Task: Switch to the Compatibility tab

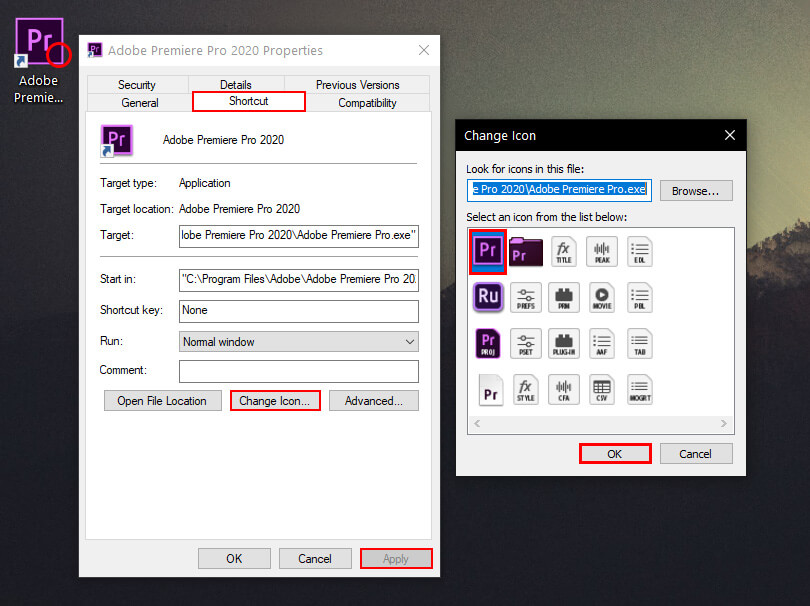Action: coord(367,103)
